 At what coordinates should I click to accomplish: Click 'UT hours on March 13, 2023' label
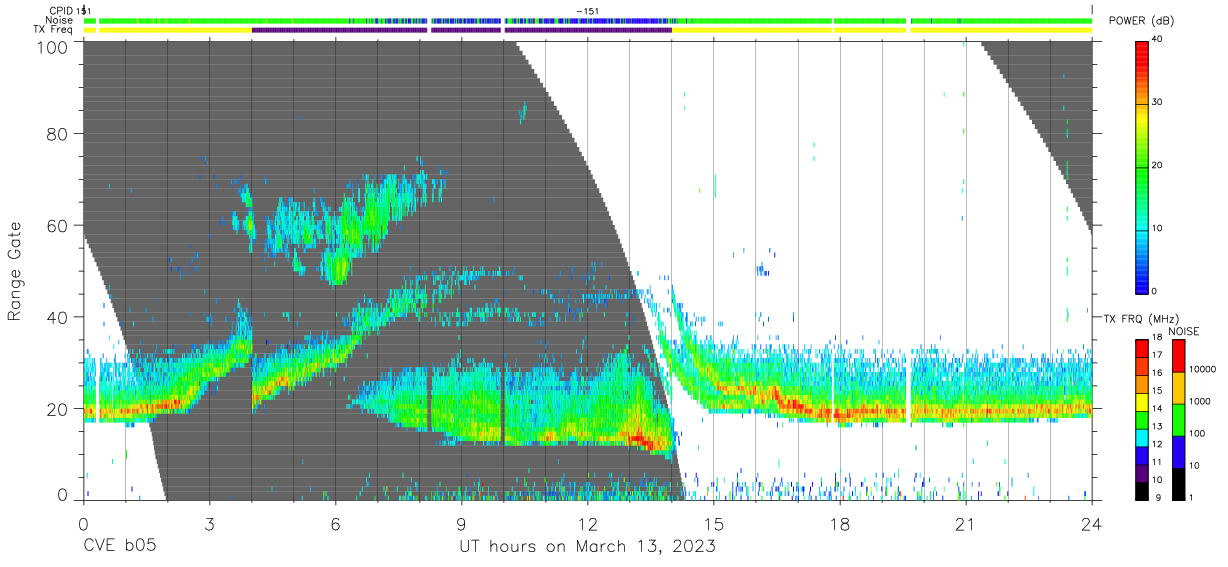[x=587, y=547]
